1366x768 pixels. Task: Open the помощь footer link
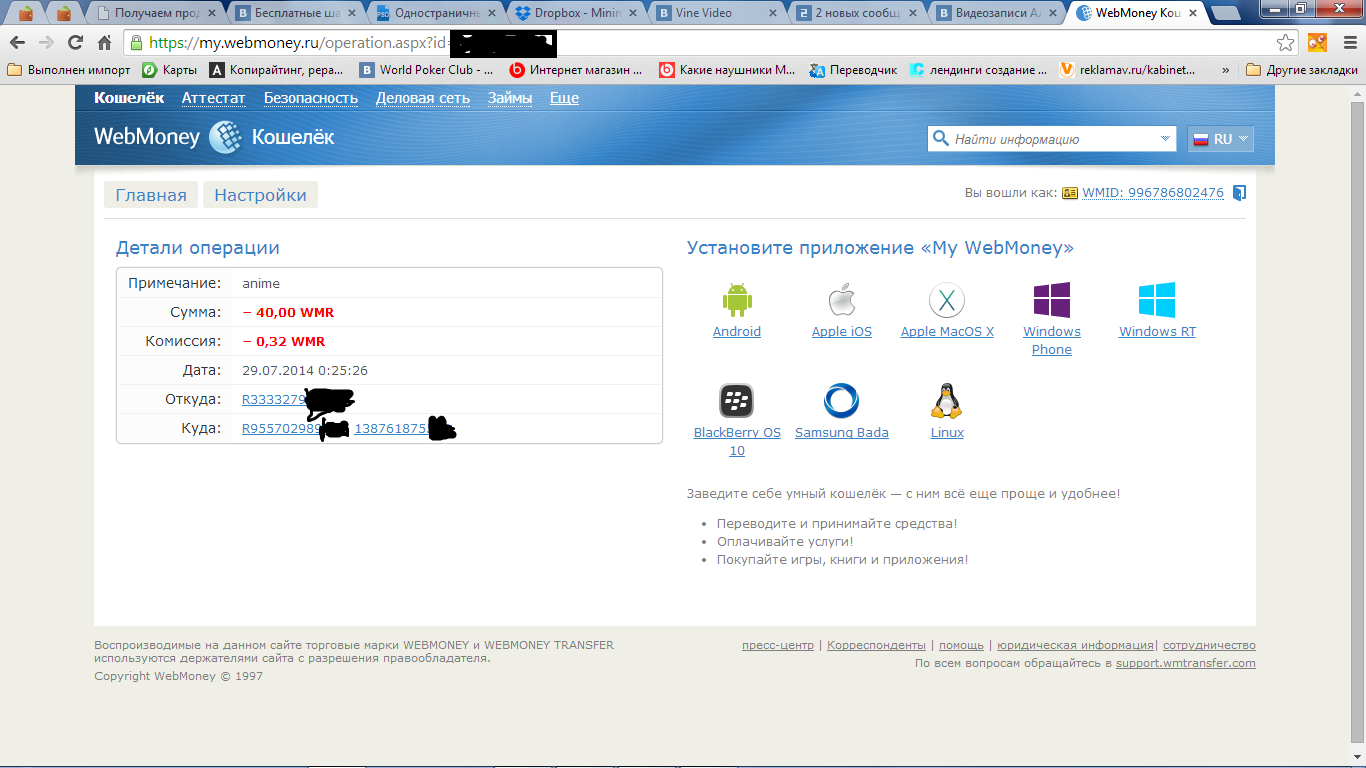coord(961,645)
